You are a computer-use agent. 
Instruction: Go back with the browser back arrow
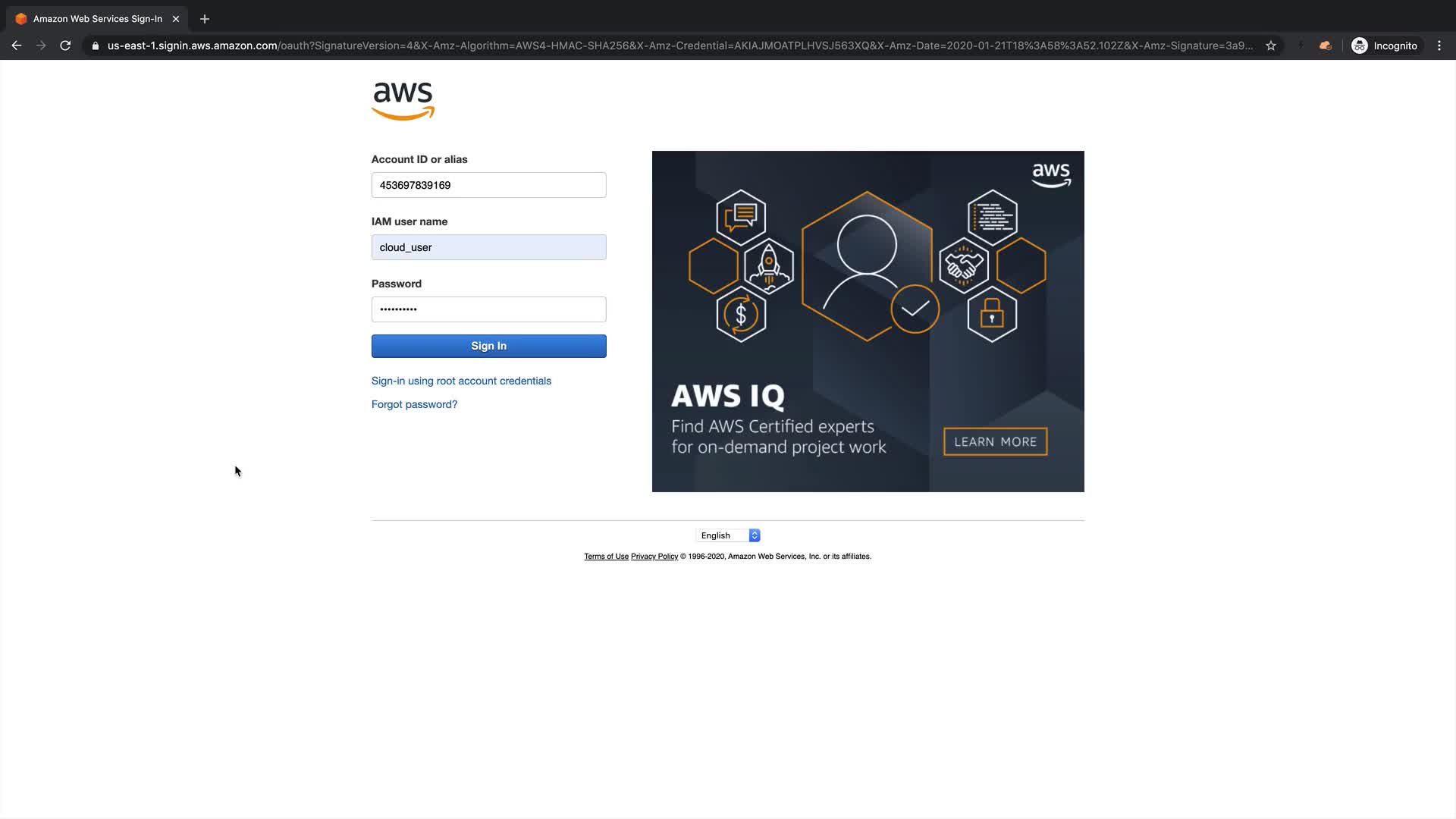coord(17,45)
